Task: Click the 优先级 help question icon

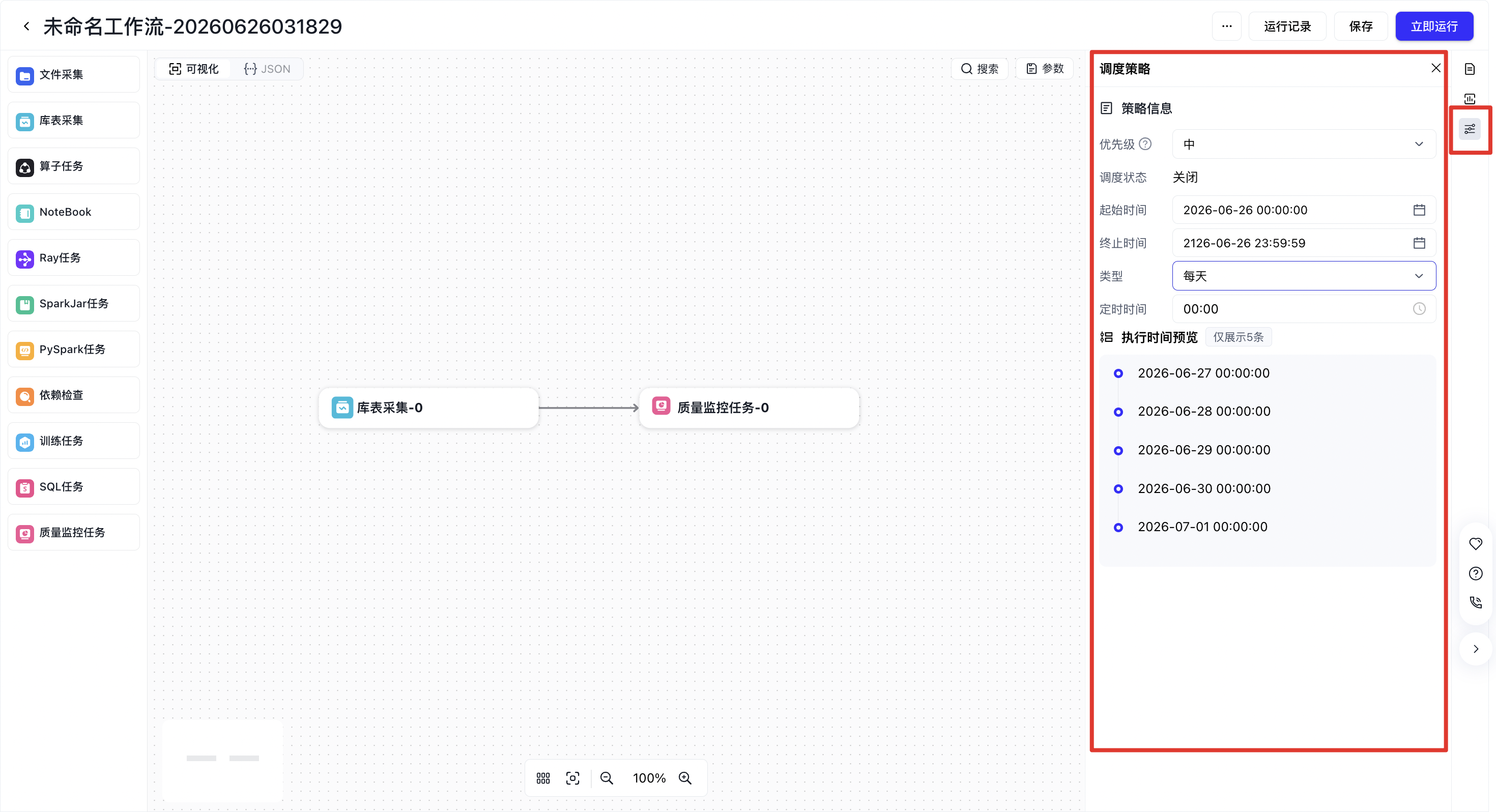Action: coord(1145,144)
